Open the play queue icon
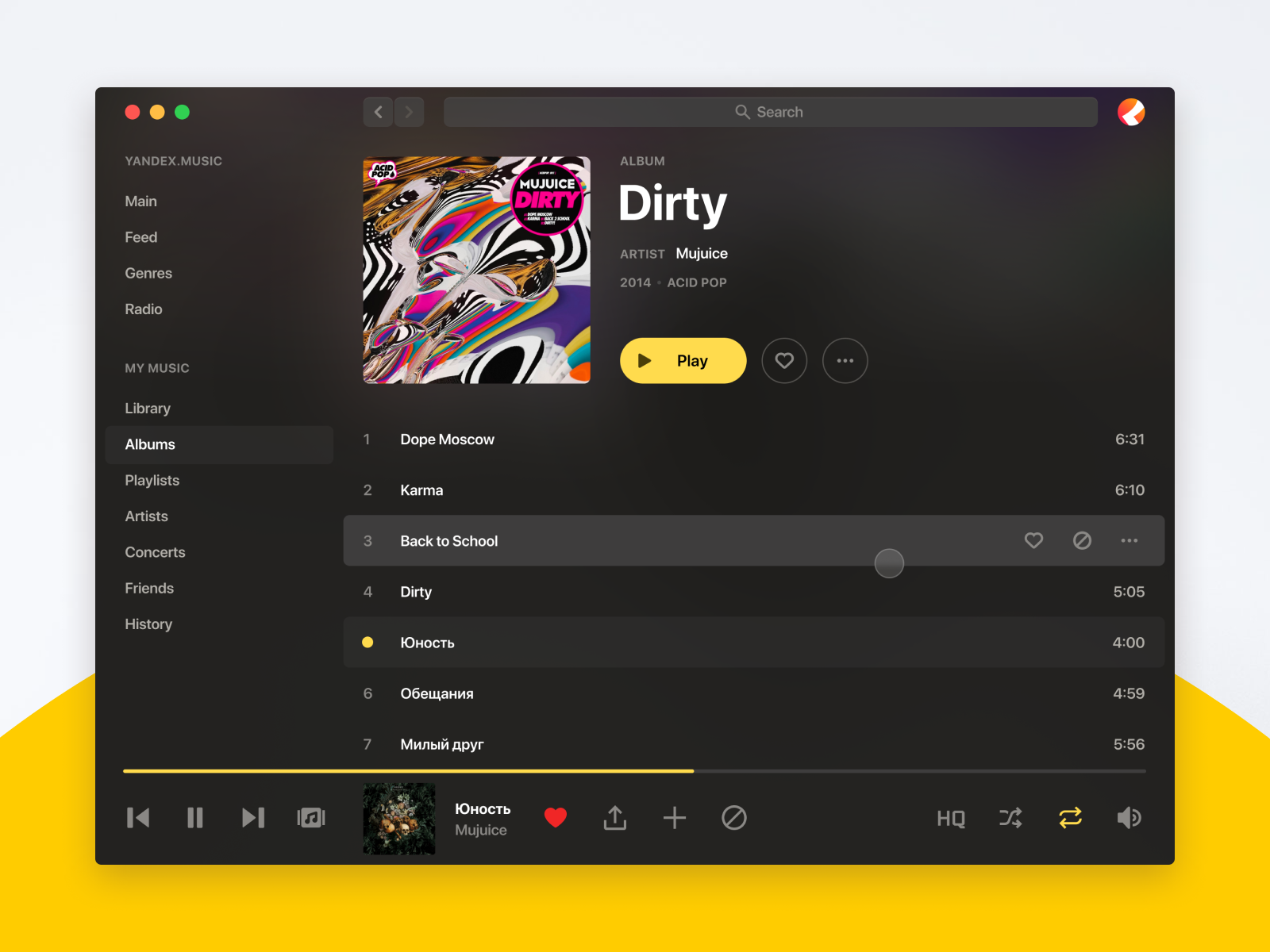 click(311, 818)
